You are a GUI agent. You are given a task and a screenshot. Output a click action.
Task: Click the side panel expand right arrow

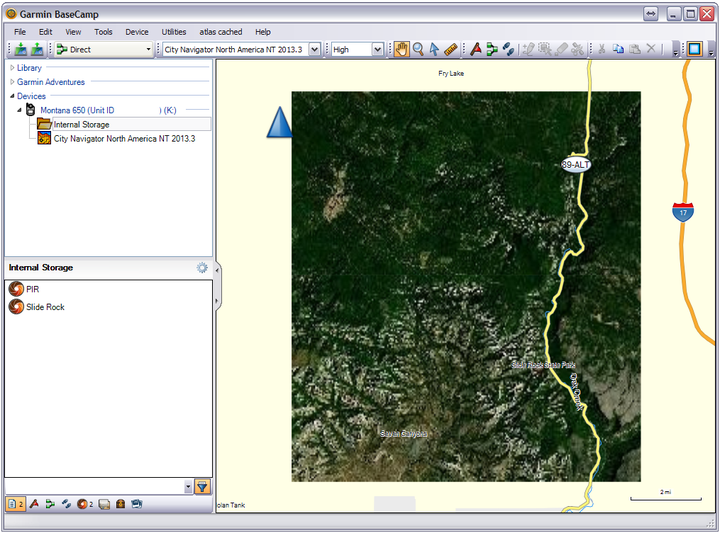pos(218,301)
